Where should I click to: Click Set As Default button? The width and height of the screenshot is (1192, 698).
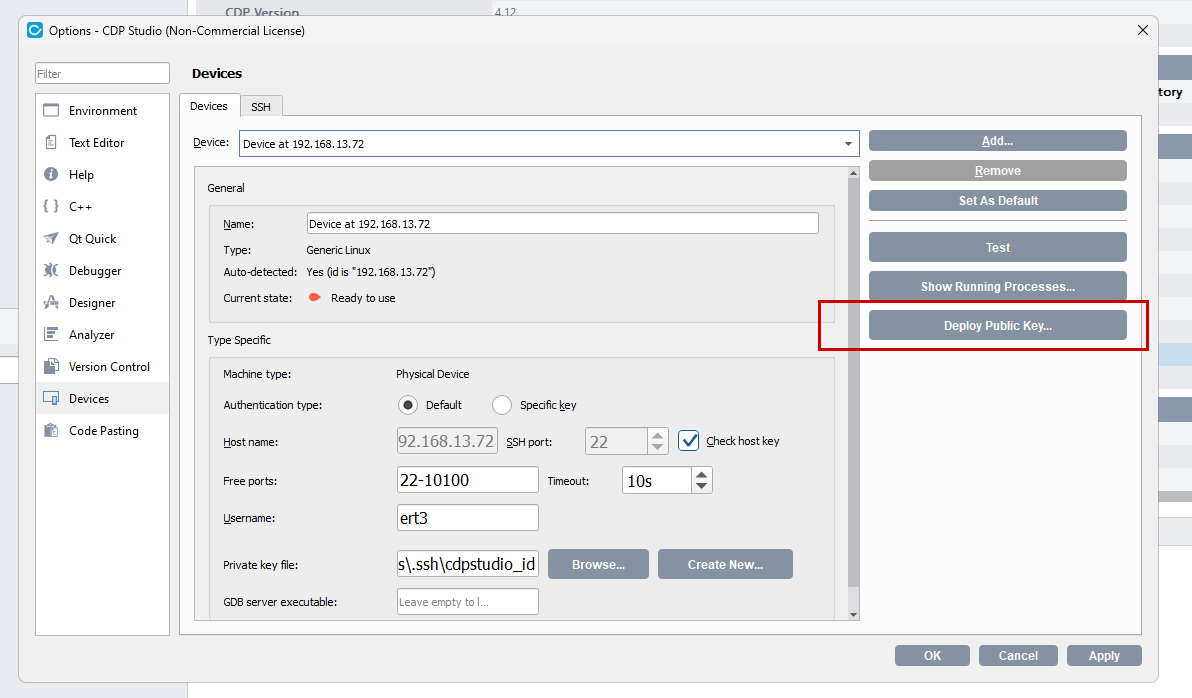click(997, 201)
